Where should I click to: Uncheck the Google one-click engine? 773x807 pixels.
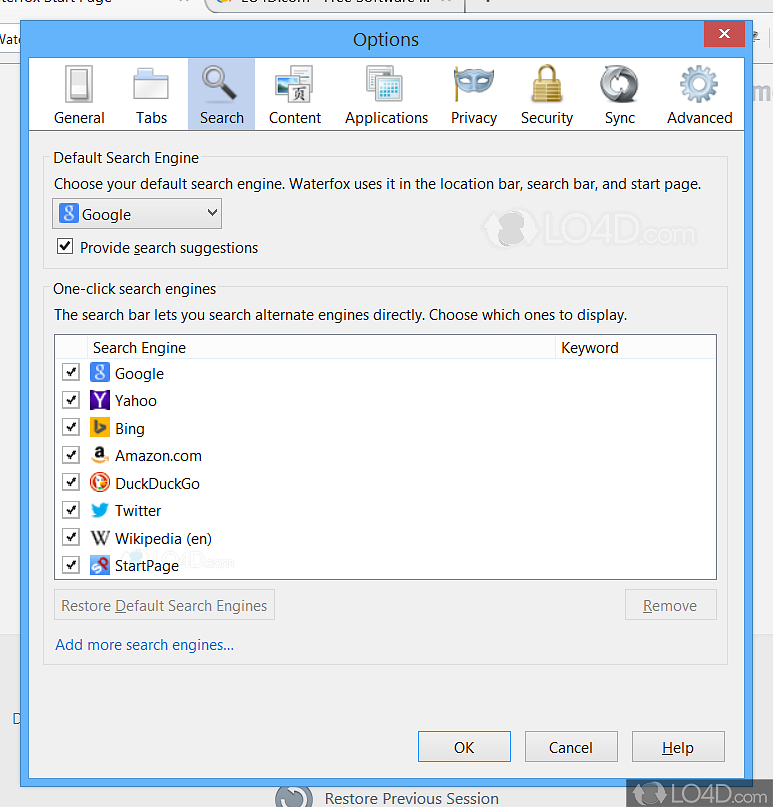pyautogui.click(x=71, y=372)
